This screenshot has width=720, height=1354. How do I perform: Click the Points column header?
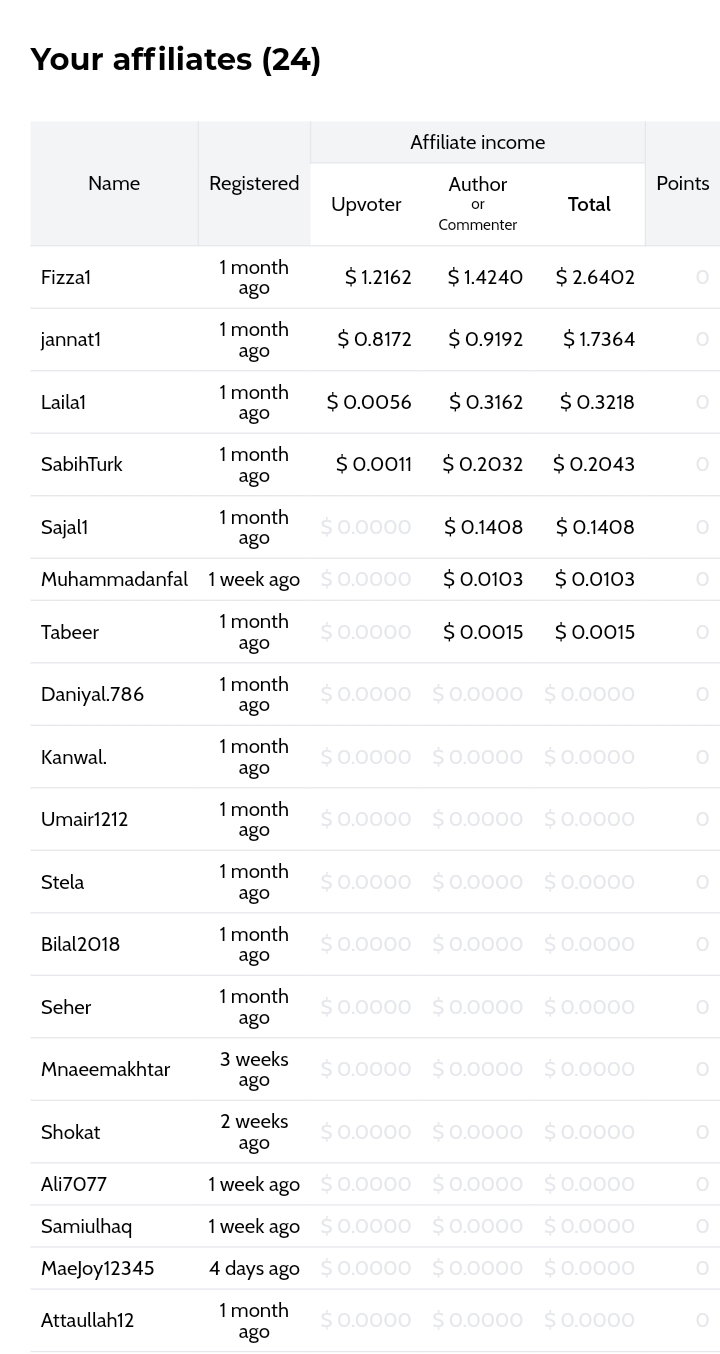pos(683,183)
